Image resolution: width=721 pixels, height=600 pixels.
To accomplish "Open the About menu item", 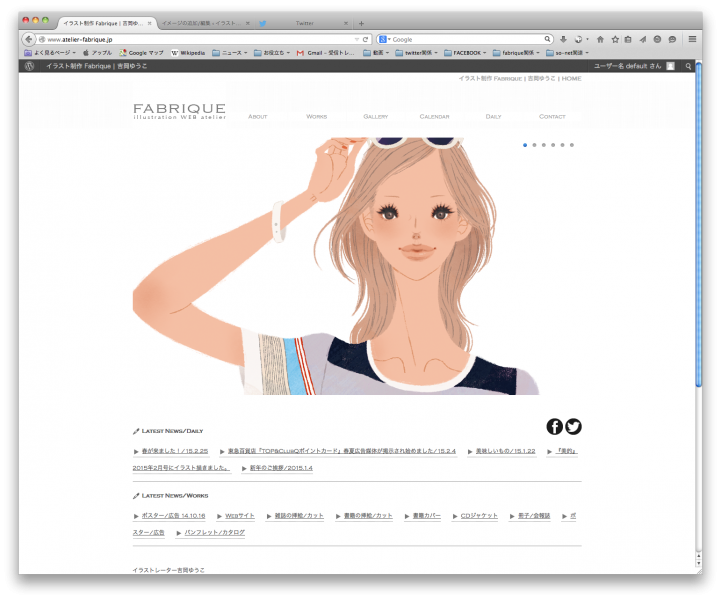I will (x=258, y=117).
